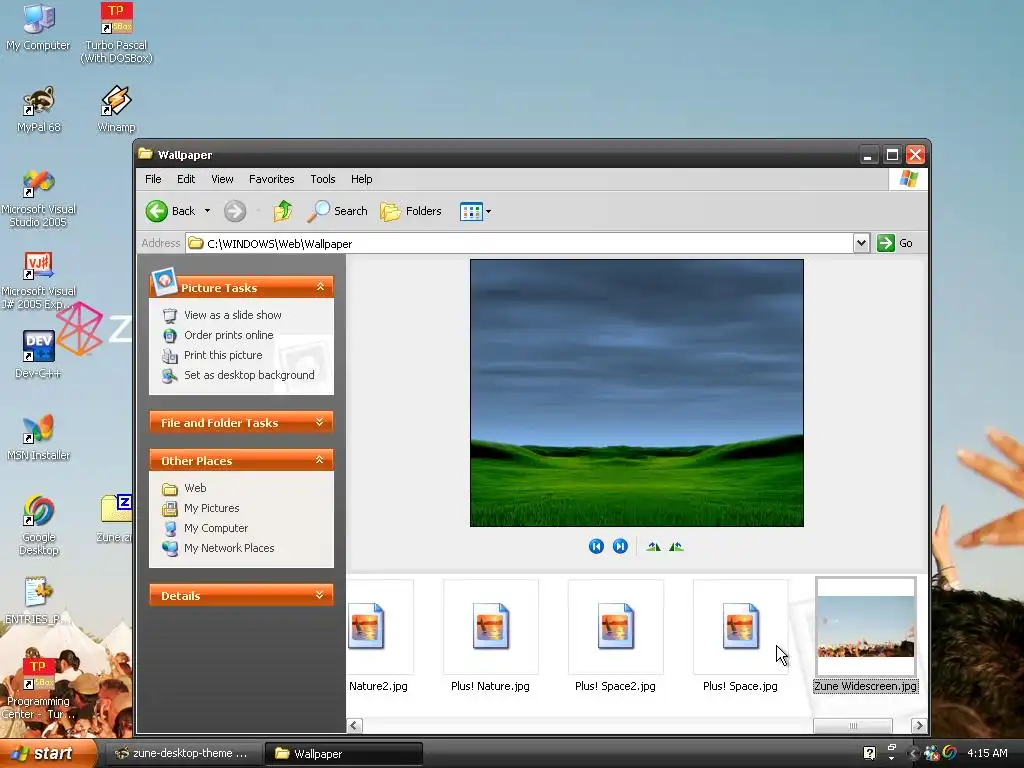Open the Back history dropdown arrow

207,211
